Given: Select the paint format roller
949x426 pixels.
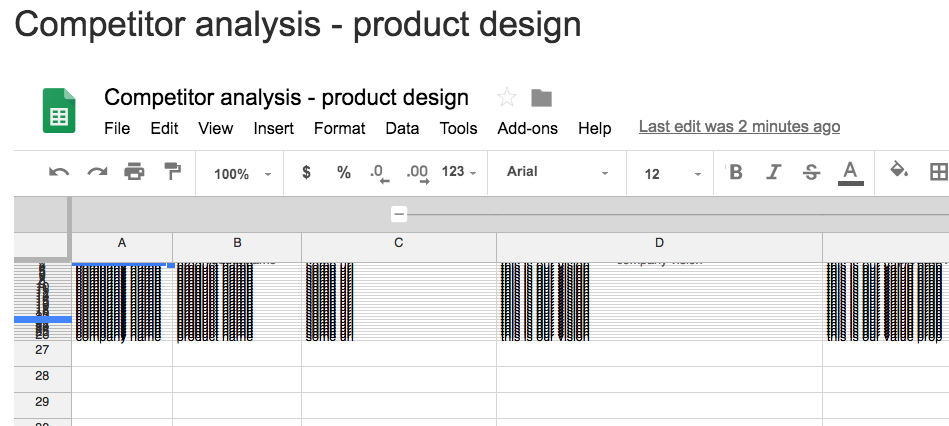Looking at the screenshot, I should 172,171.
